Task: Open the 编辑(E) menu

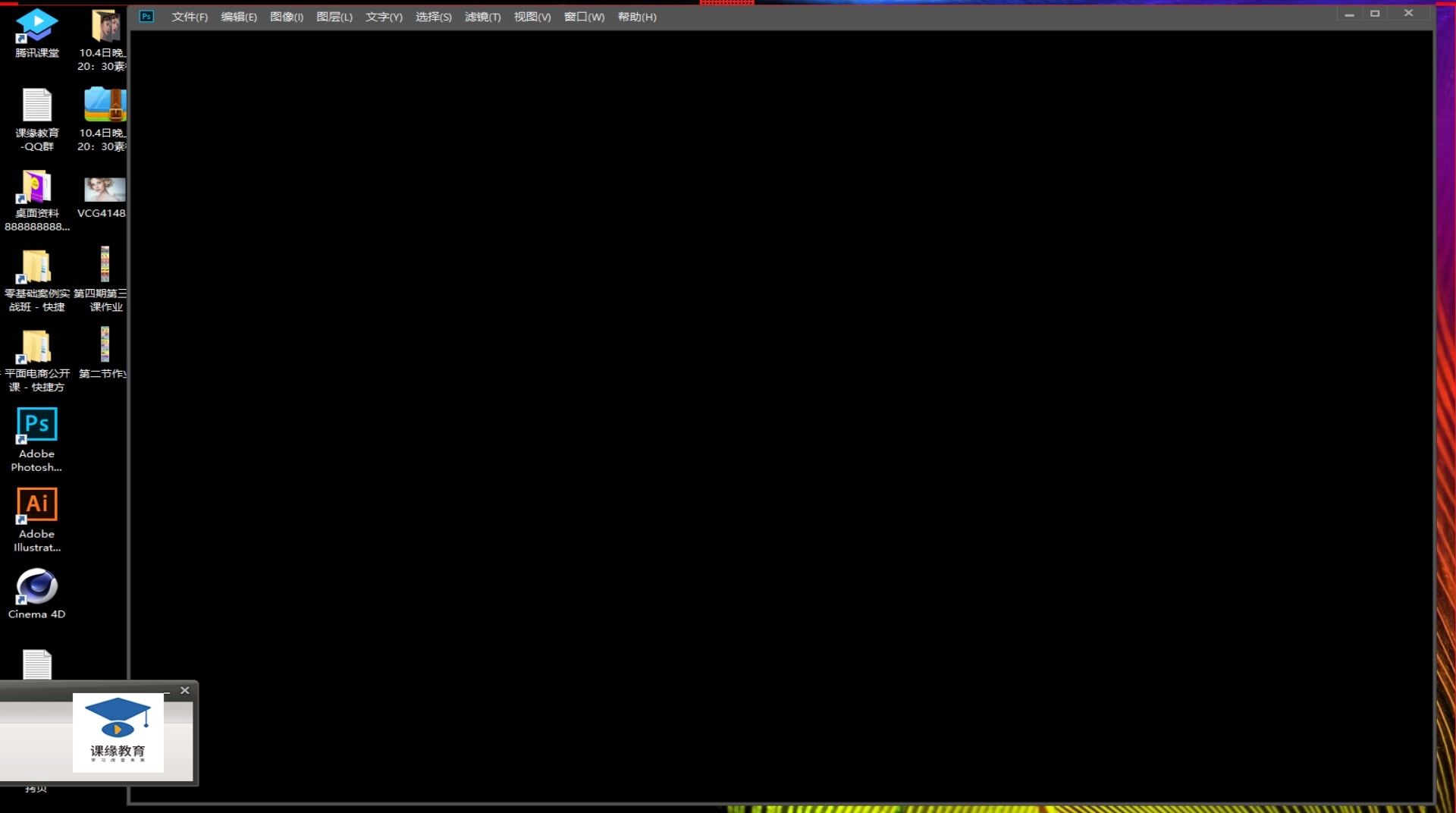Action: point(239,17)
